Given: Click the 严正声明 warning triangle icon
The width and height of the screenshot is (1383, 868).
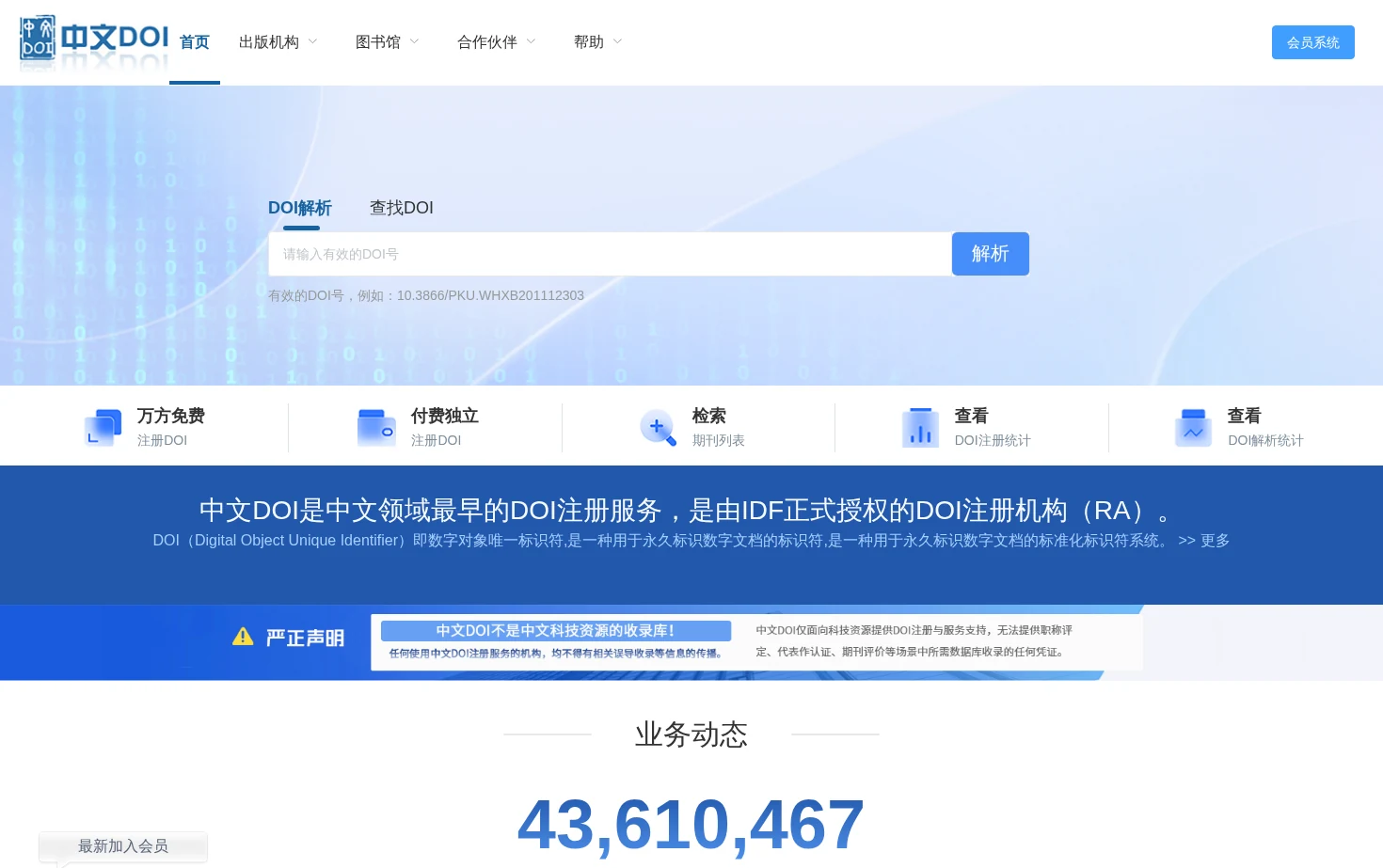Looking at the screenshot, I should point(243,637).
